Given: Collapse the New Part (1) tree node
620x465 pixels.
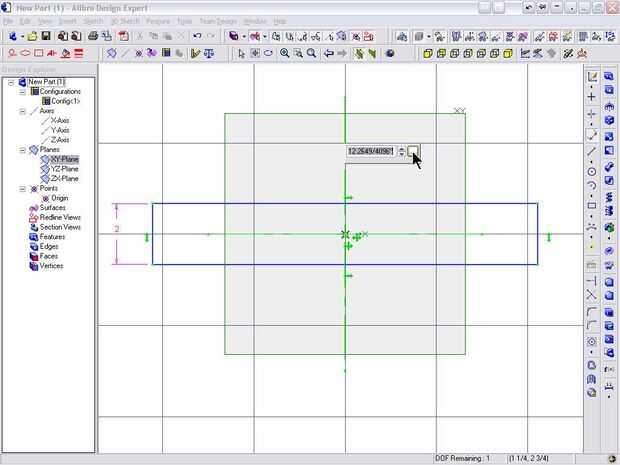Looking at the screenshot, I should [11, 82].
